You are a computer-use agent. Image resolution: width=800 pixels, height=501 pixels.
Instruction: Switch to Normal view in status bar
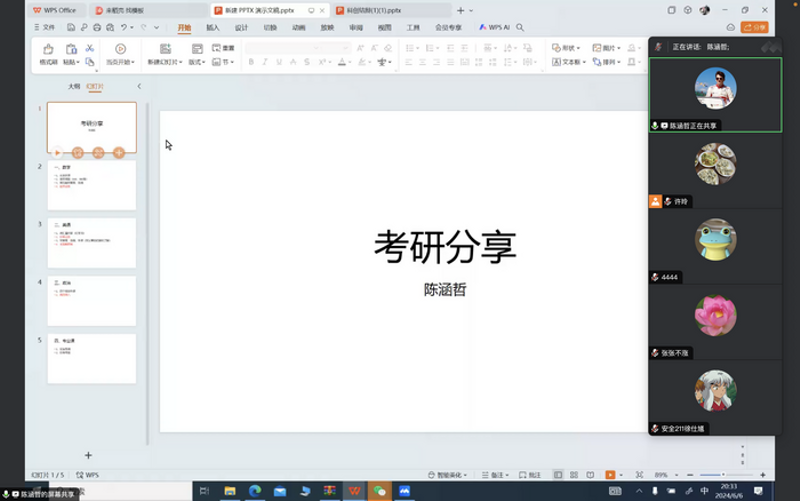[558, 475]
